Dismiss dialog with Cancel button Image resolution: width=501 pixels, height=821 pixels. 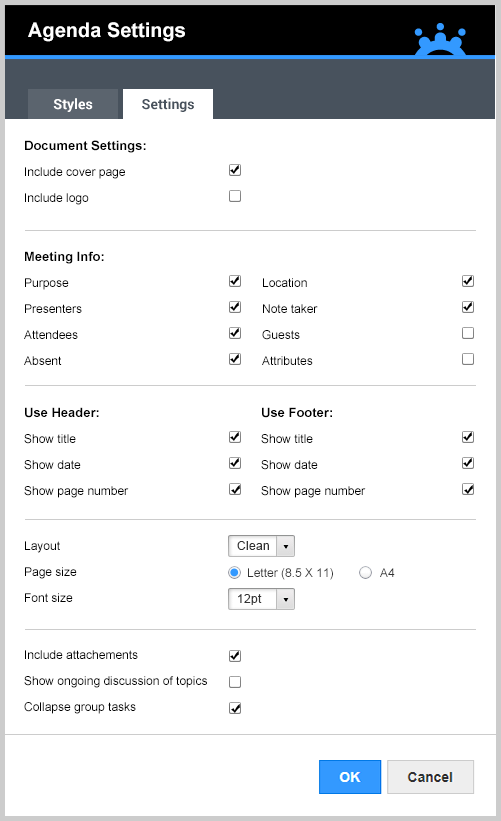coord(430,777)
